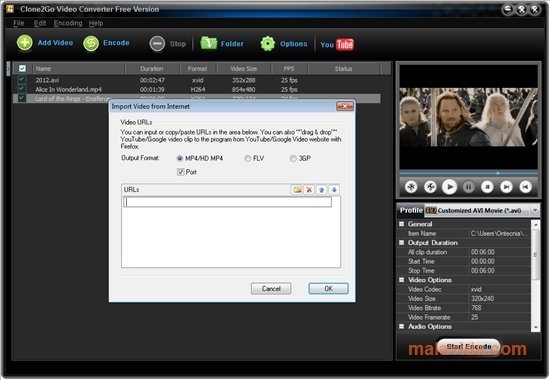Click the properties panel scrollbar
Screen dimensions: 550x380
(x=535, y=254)
